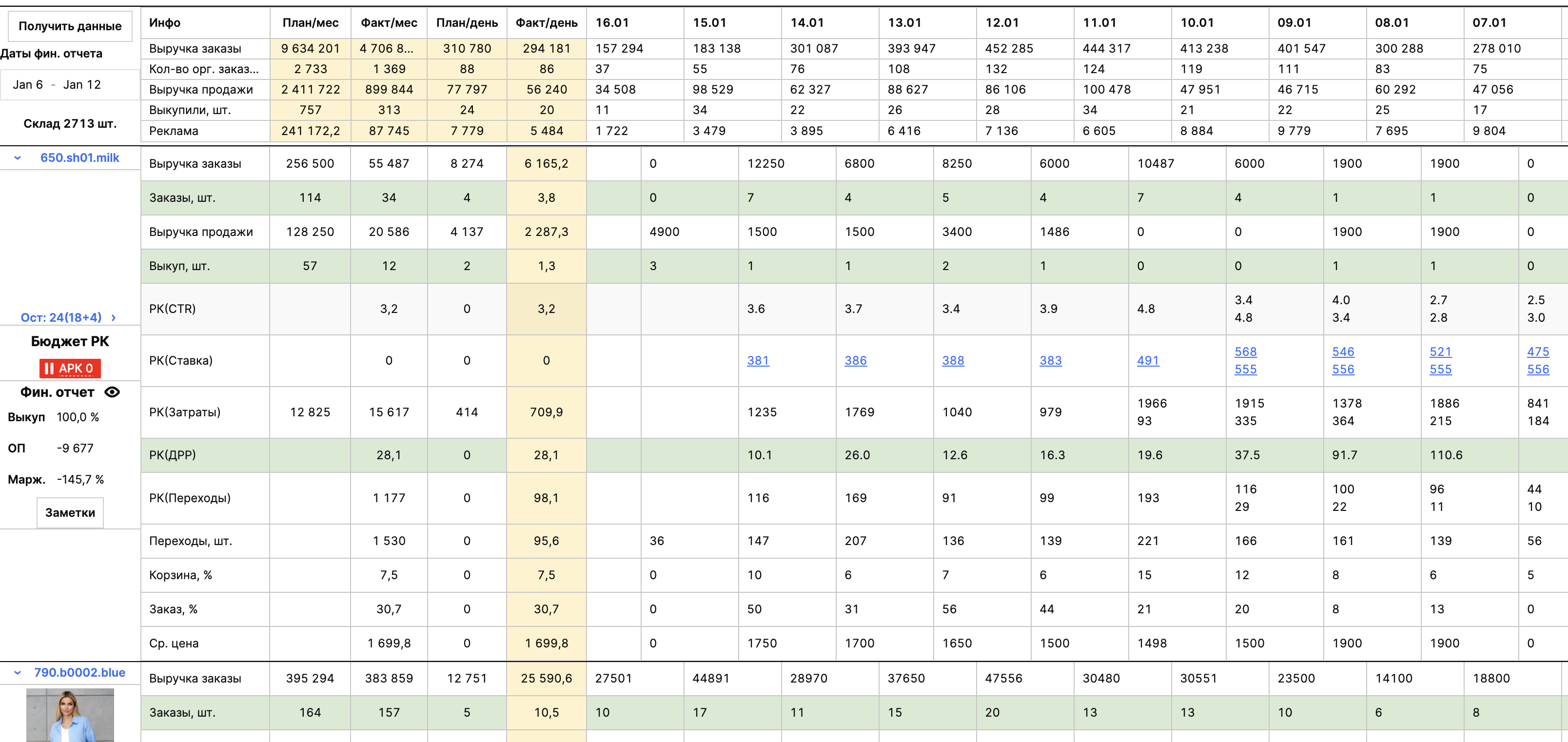This screenshot has height=742, width=1568.
Task: Click the 556 bid link in last column
Action: tap(1538, 370)
